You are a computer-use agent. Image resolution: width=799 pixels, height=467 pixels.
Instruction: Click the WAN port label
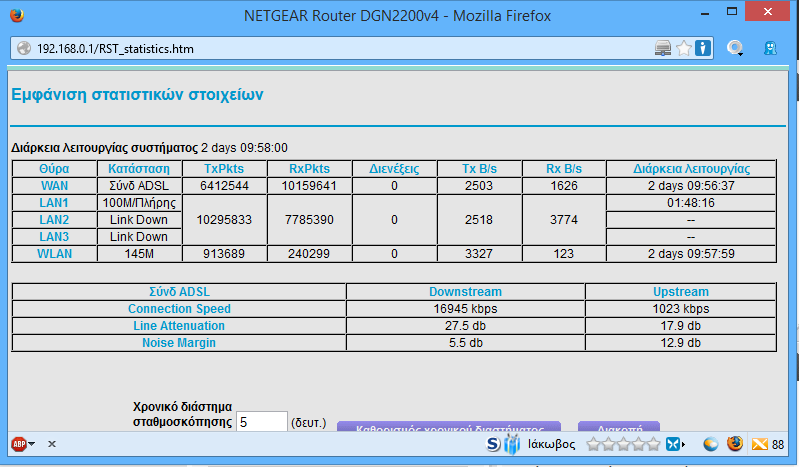[x=55, y=186]
